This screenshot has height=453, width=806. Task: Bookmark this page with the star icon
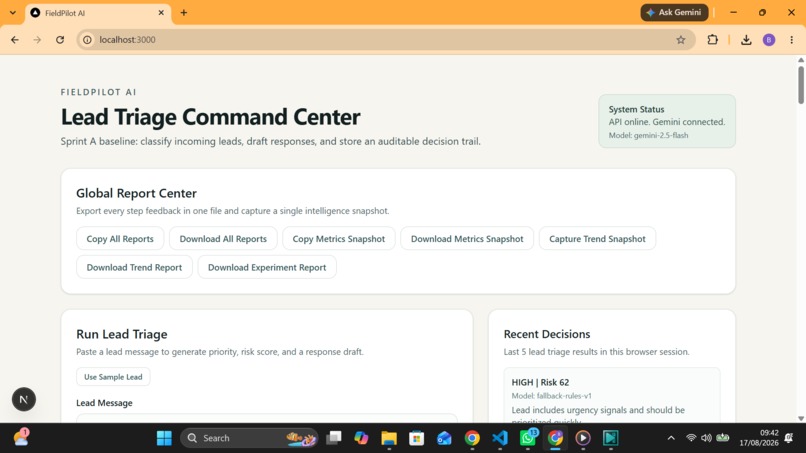pos(681,40)
